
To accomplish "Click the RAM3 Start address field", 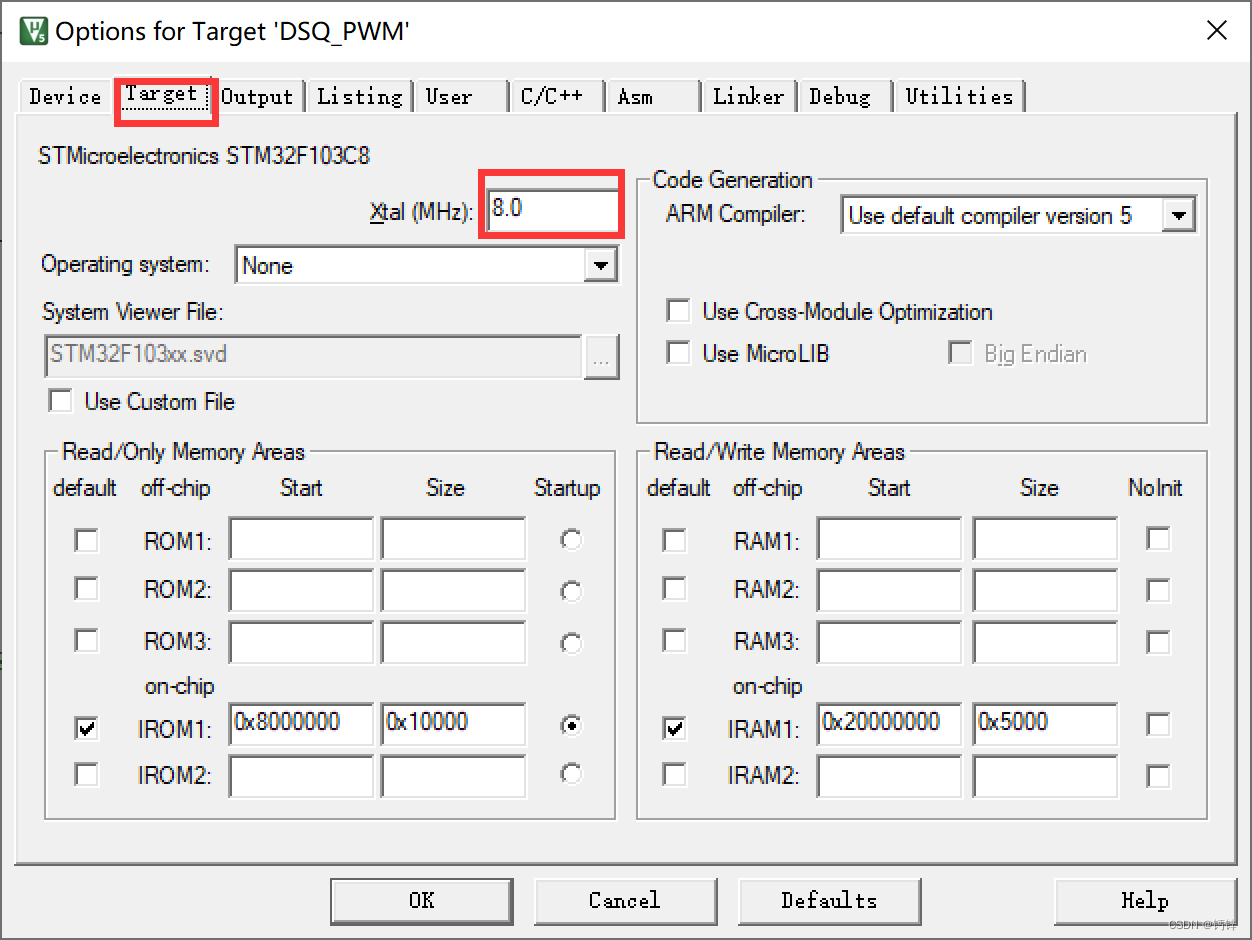I will 889,642.
